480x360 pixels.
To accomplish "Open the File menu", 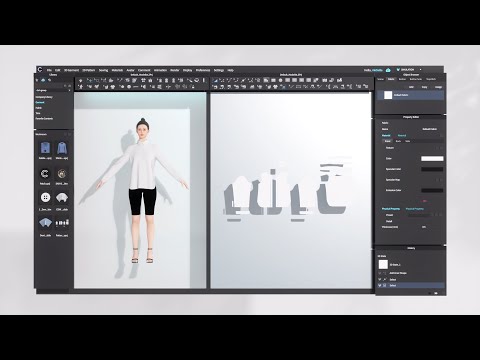I will pos(49,70).
